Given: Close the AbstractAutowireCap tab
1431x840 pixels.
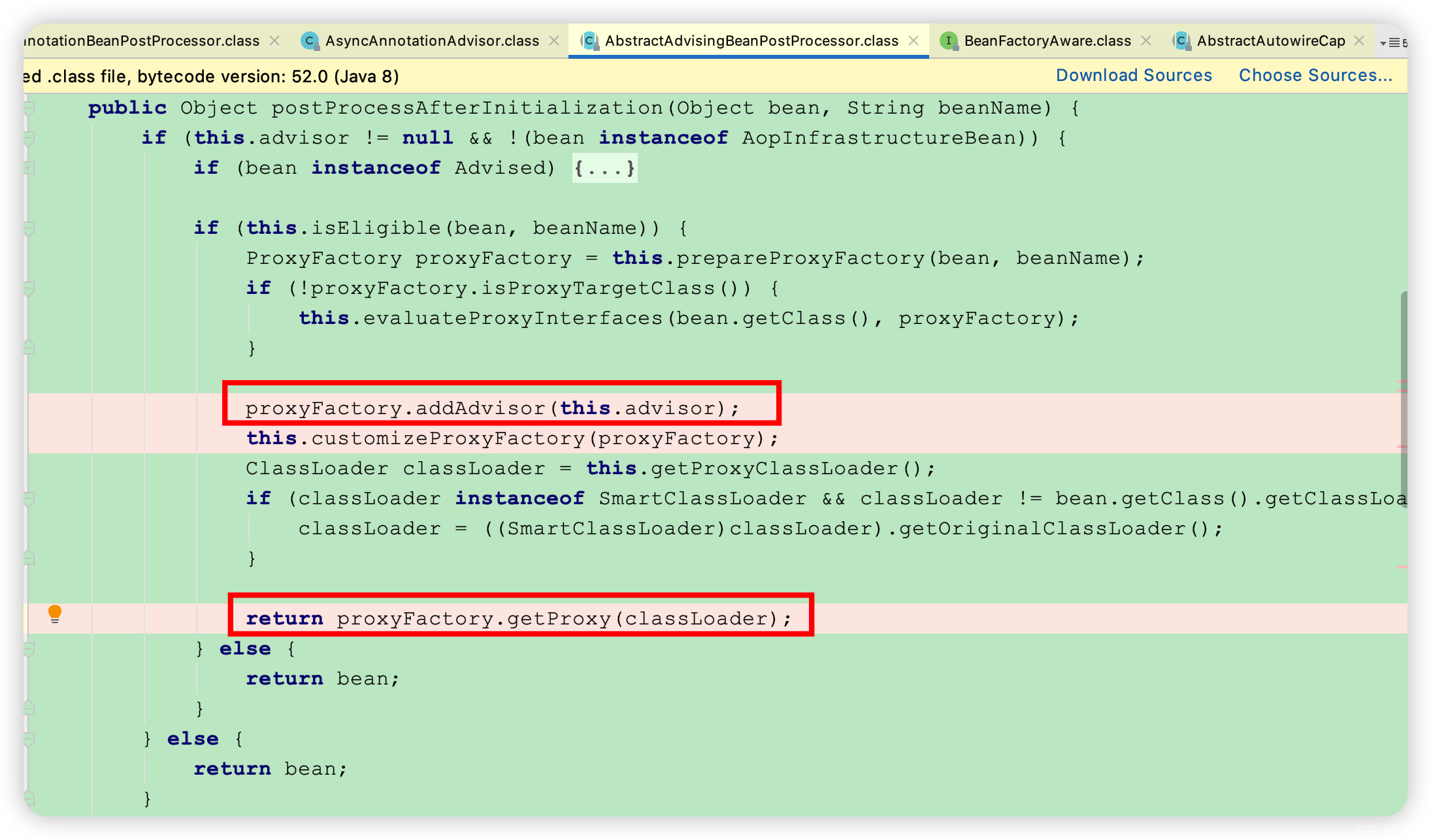Looking at the screenshot, I should (1359, 41).
